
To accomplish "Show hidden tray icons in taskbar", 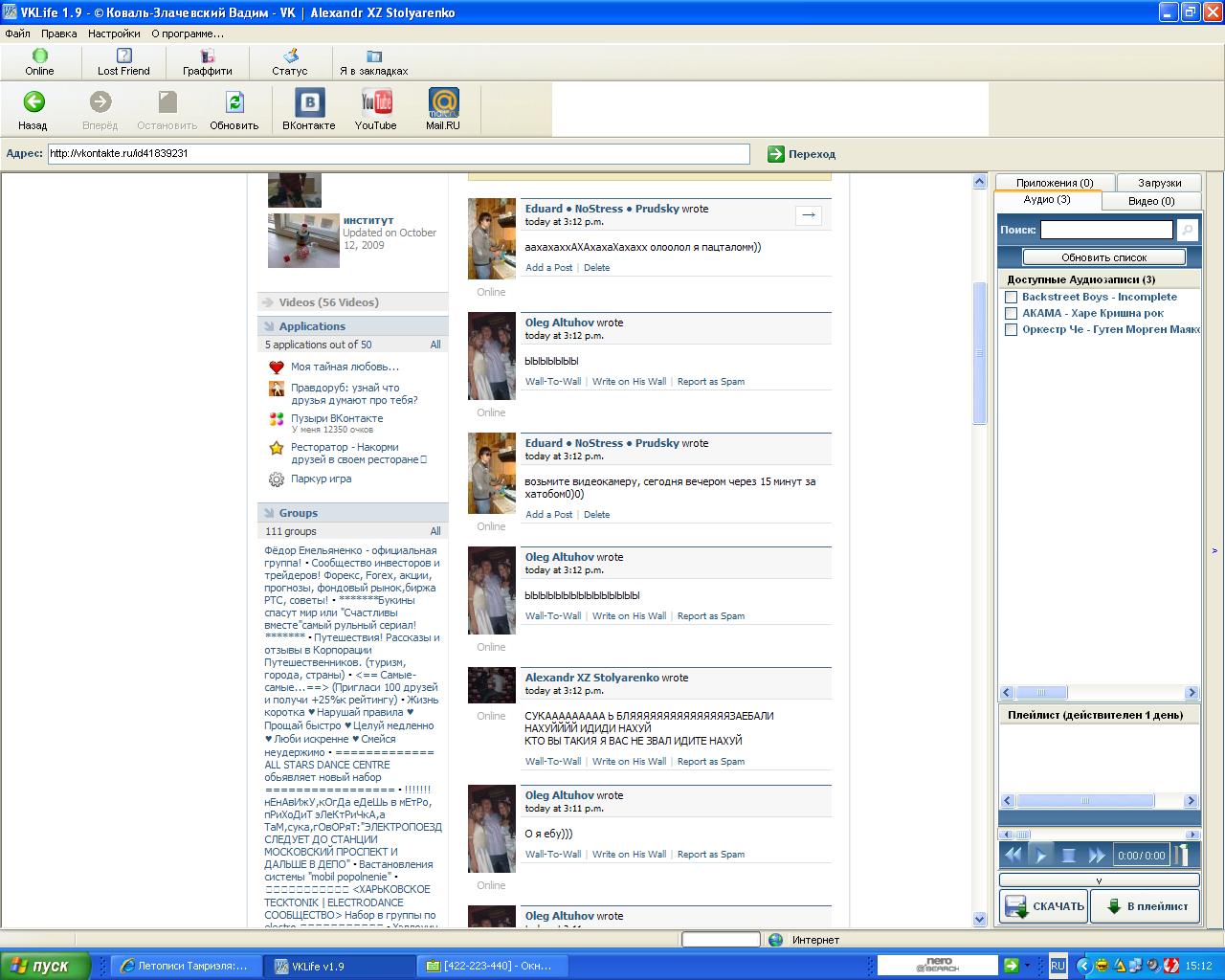I will click(x=1082, y=966).
